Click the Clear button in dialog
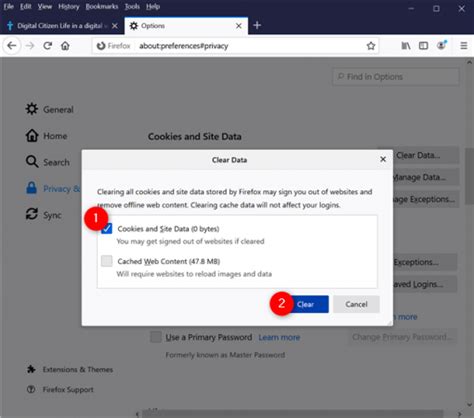 click(x=308, y=304)
